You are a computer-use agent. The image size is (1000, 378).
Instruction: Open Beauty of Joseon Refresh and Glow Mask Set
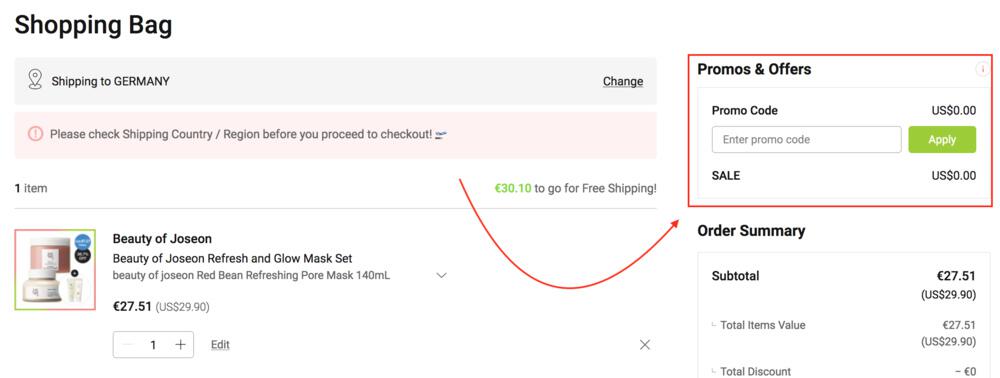point(232,258)
